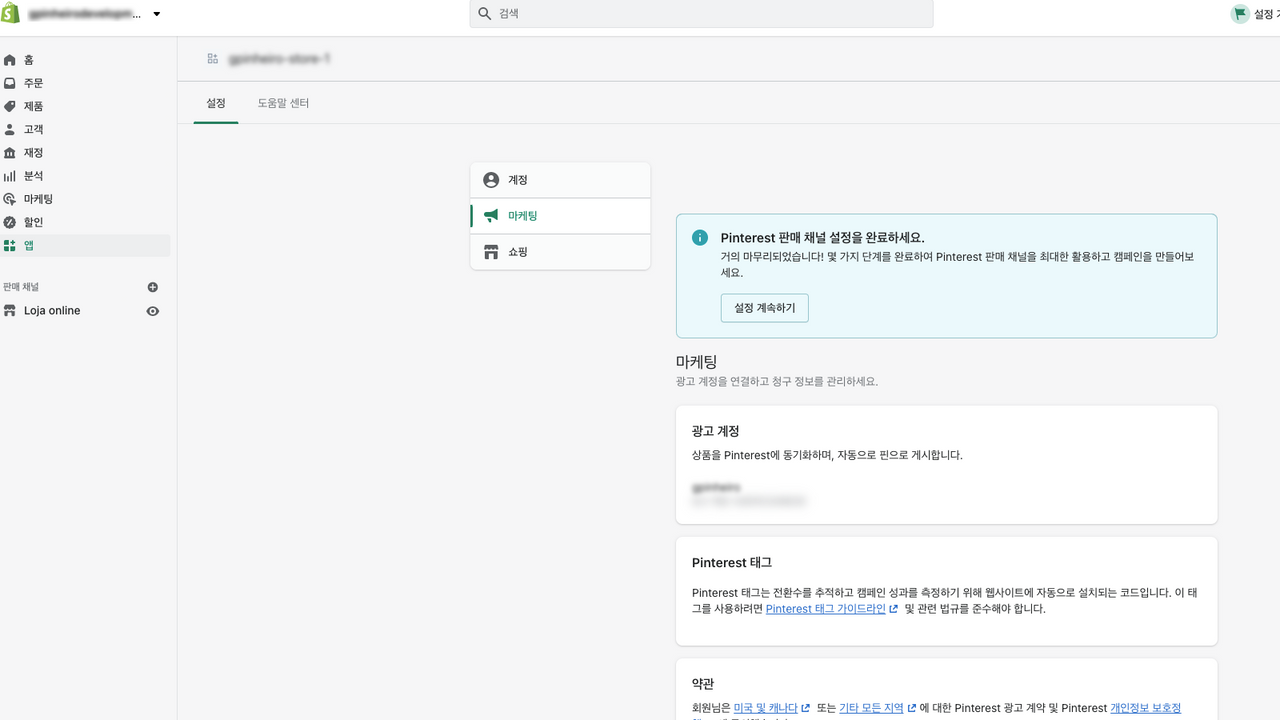Click the 판매 채널 sidebar label
The image size is (1280, 720).
coord(21,287)
